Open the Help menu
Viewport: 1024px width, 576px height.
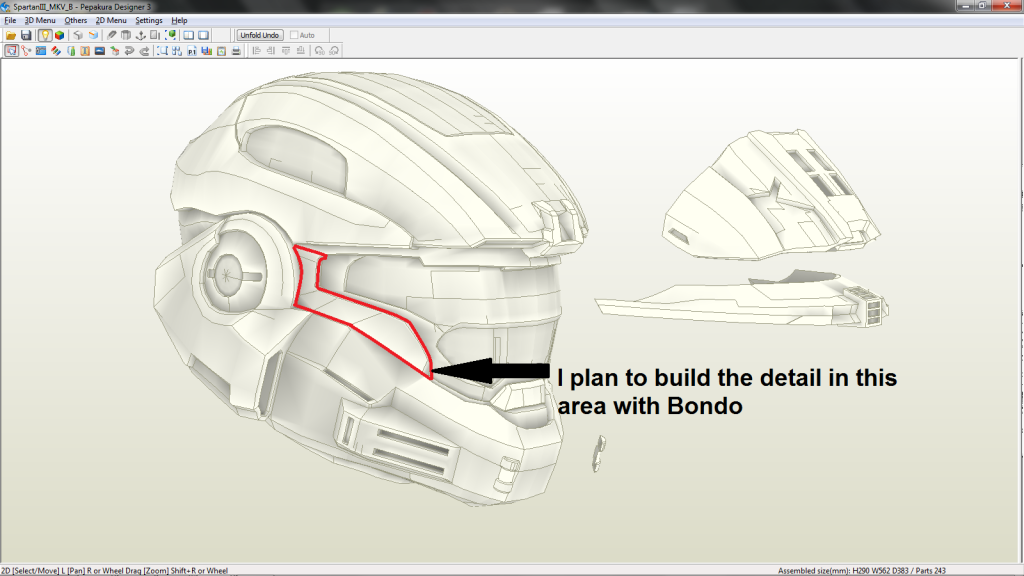tap(179, 20)
